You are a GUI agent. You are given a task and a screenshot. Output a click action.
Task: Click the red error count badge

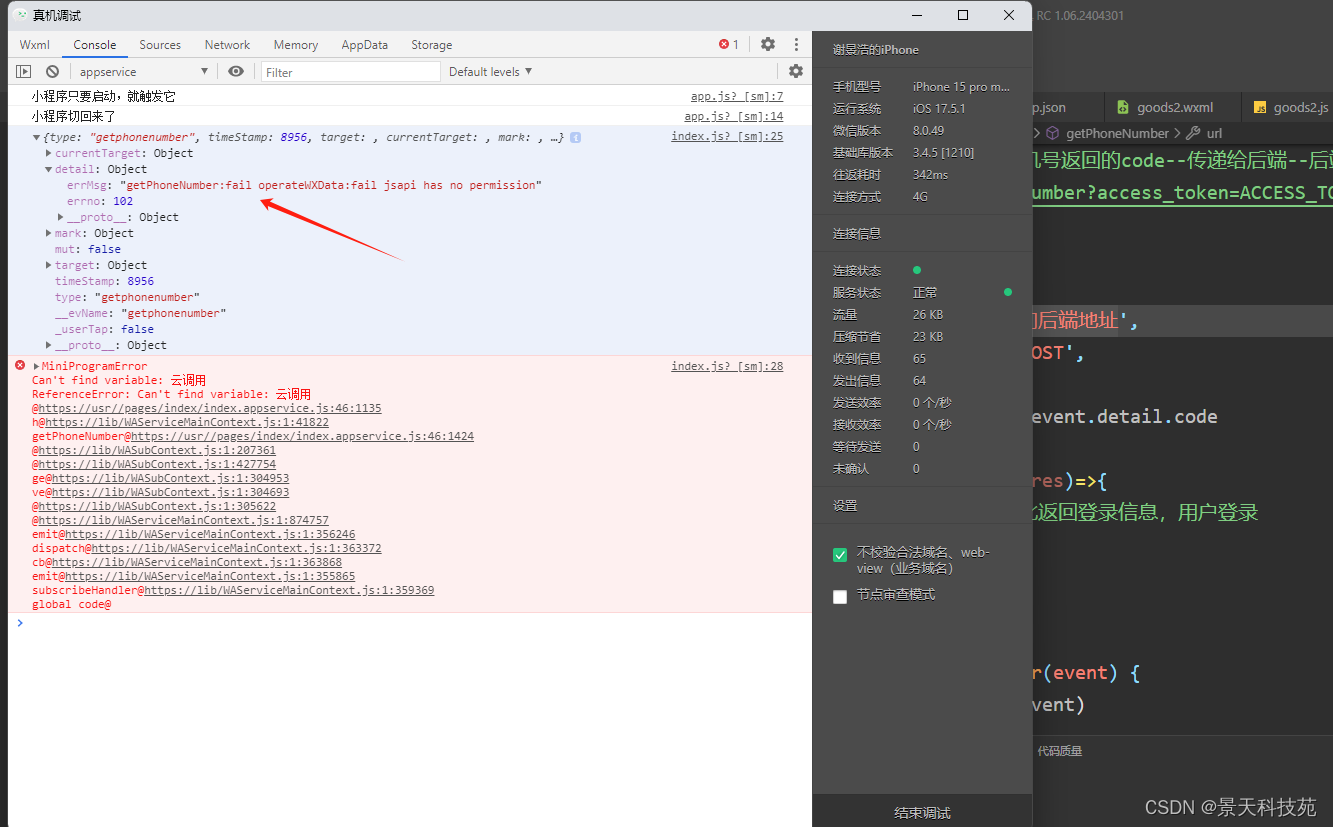pyautogui.click(x=729, y=44)
